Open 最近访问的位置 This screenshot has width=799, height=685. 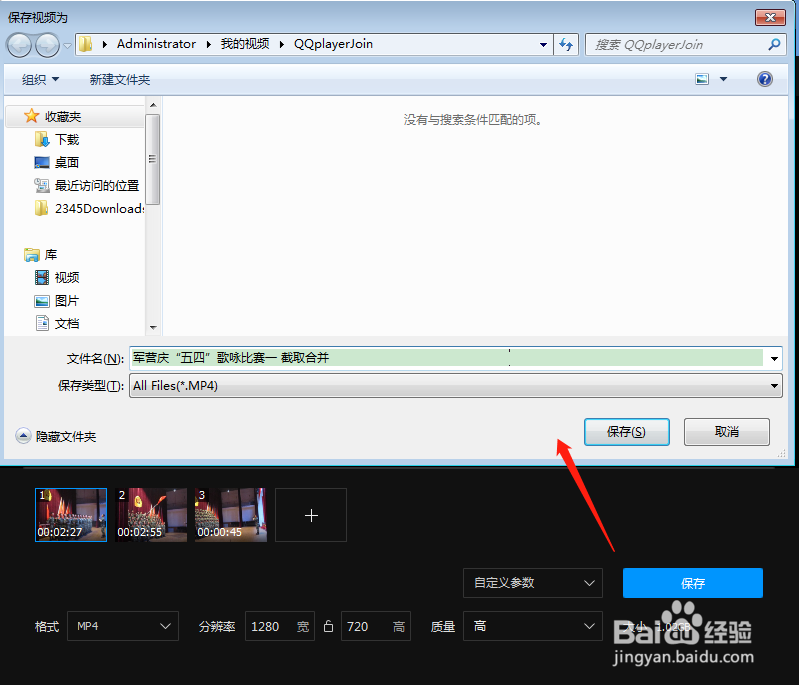click(97, 186)
